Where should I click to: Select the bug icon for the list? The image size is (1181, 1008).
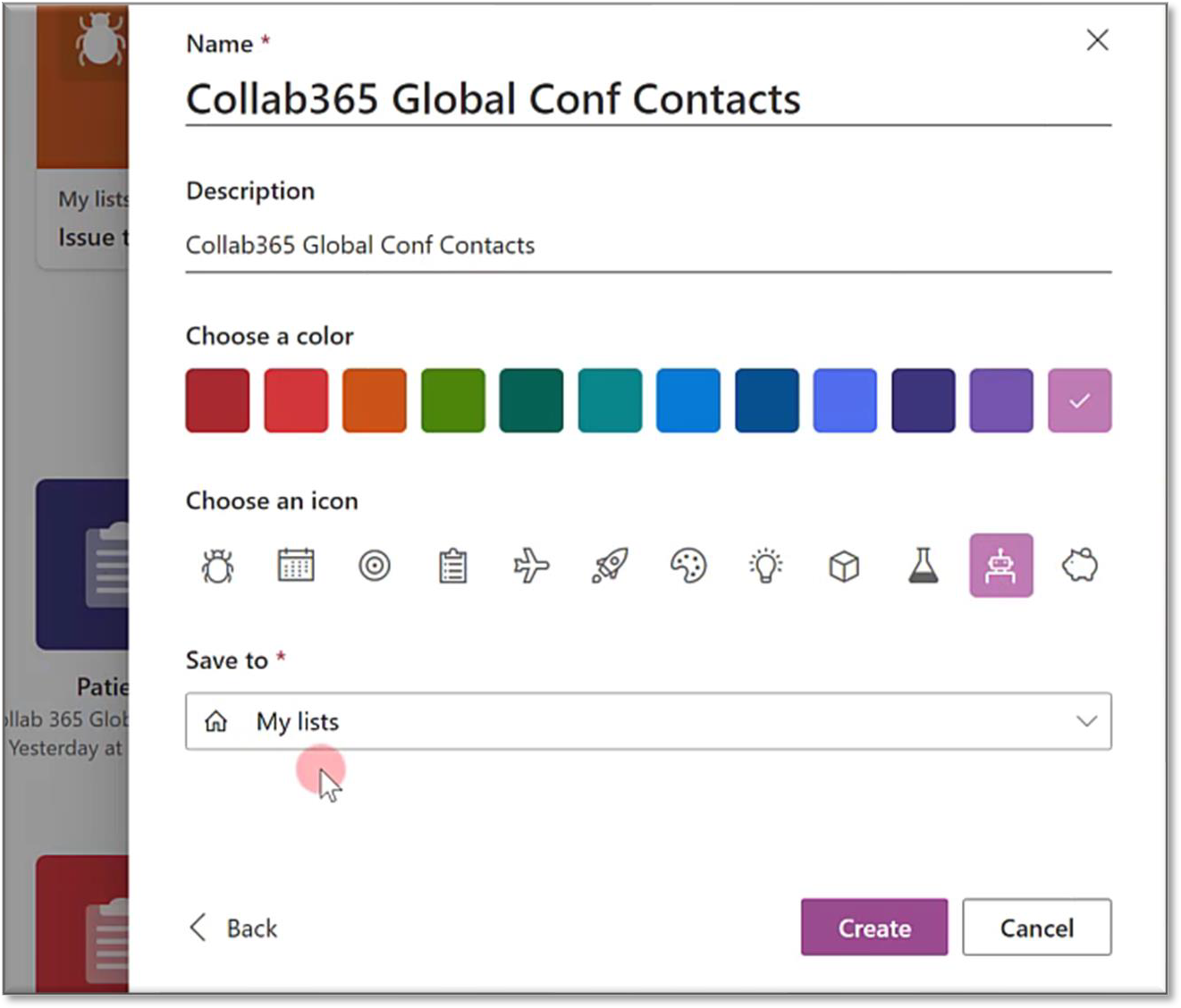217,566
